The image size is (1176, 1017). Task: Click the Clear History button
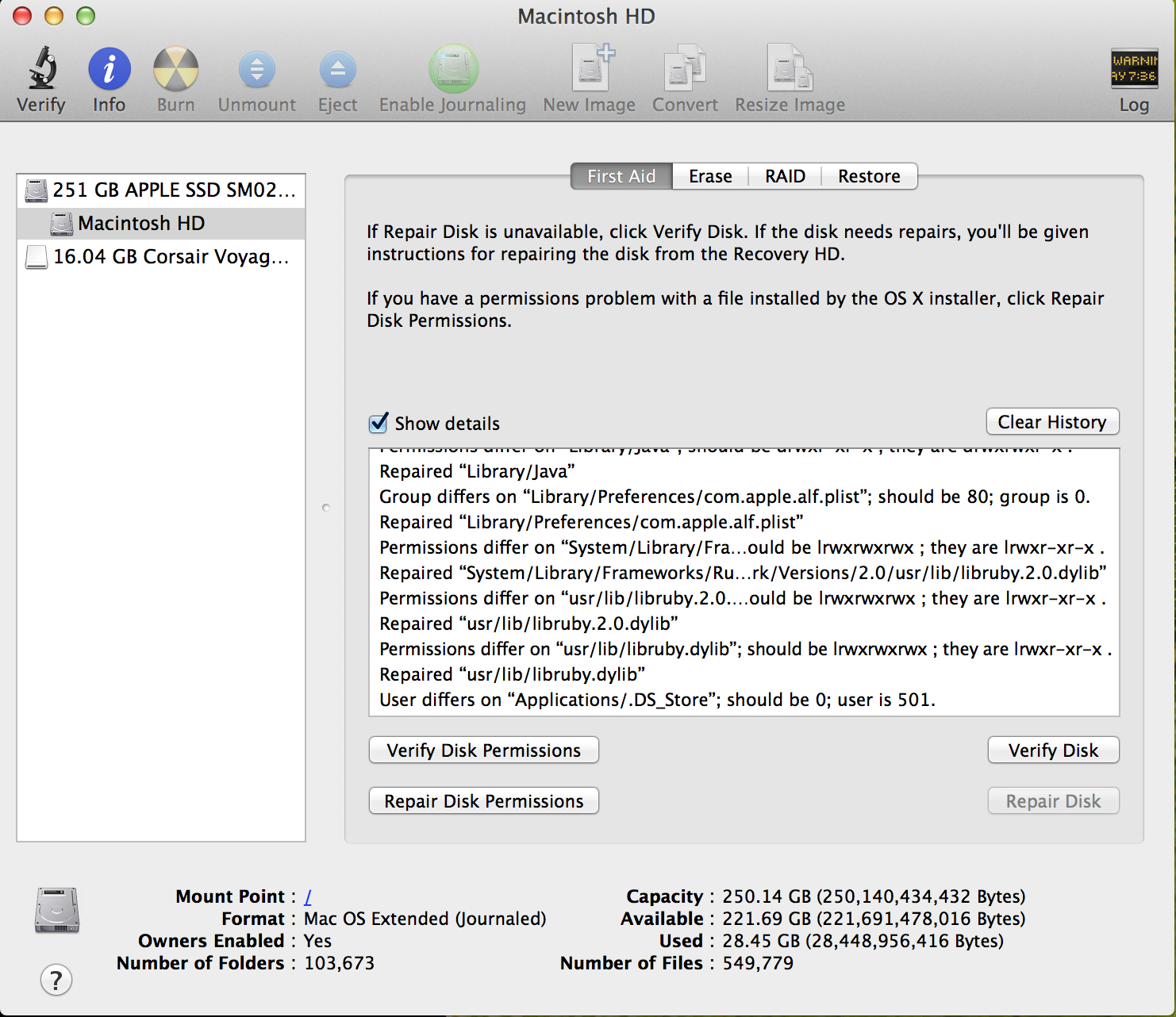[1052, 422]
